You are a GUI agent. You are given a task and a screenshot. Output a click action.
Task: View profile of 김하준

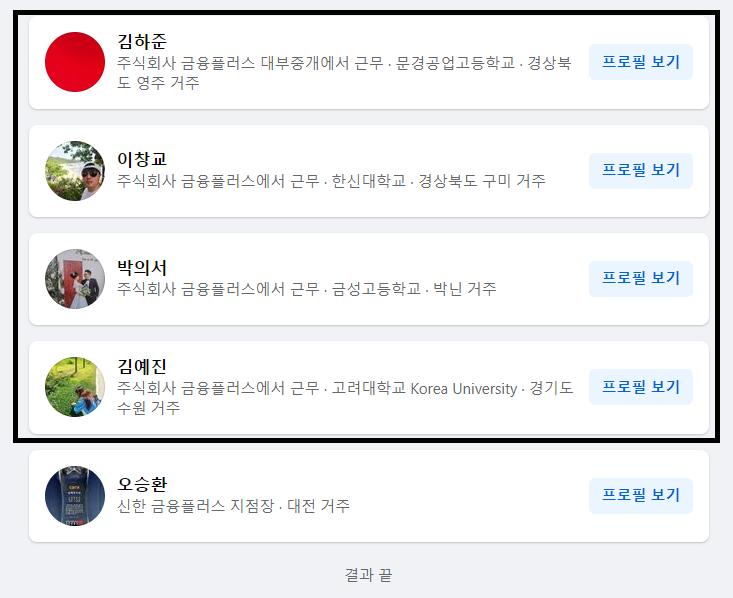(640, 62)
